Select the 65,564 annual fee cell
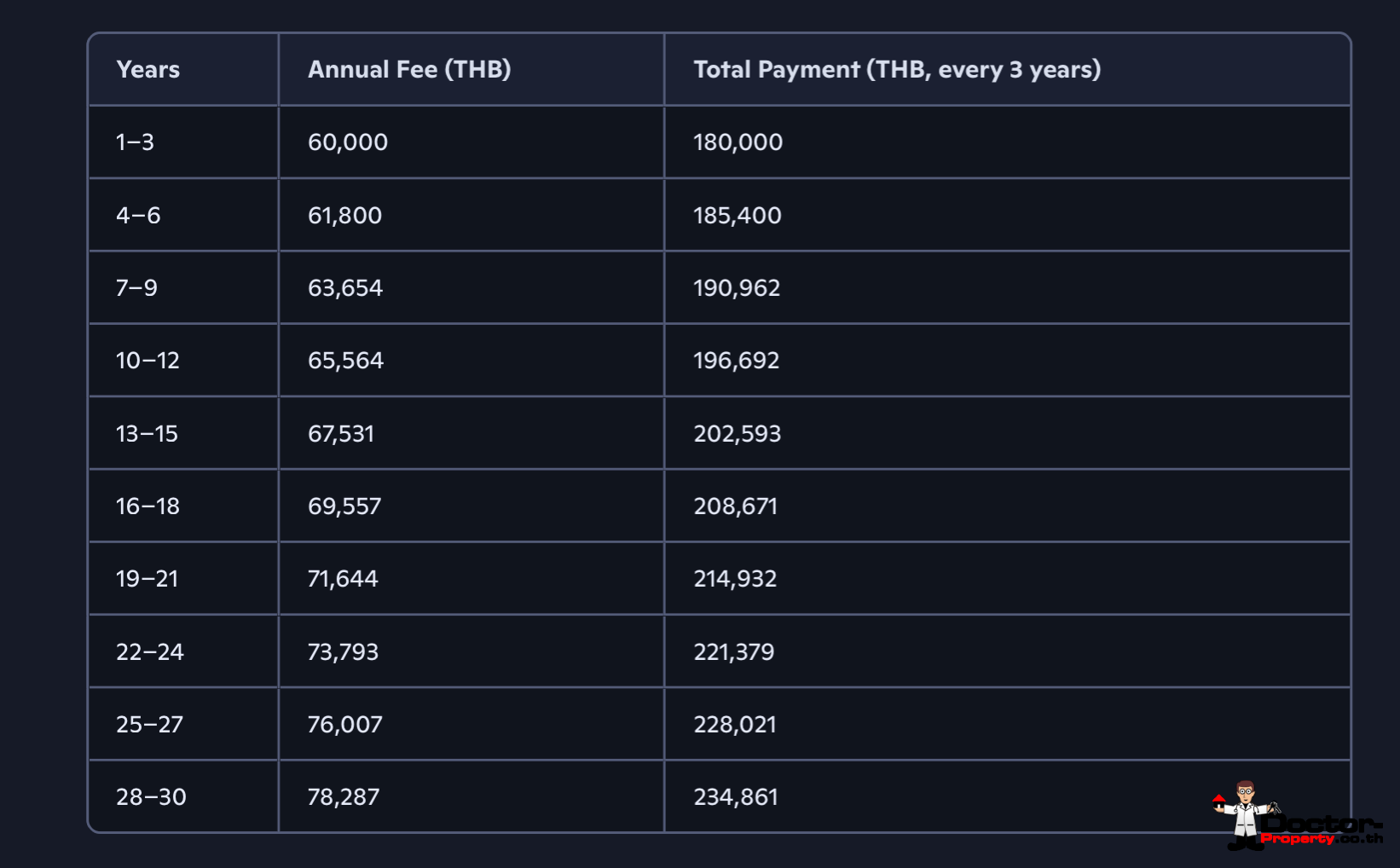This screenshot has width=1400, height=868. (346, 361)
